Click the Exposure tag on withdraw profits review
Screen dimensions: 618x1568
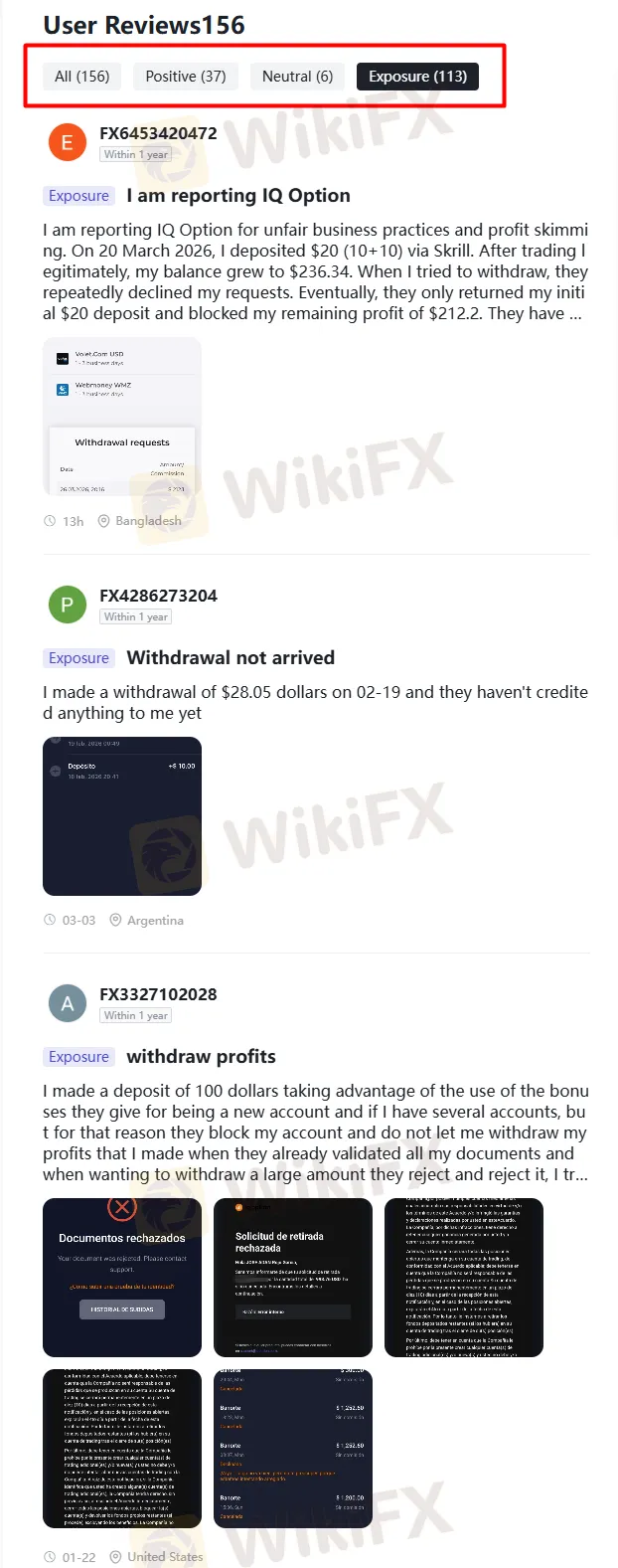pyautogui.click(x=78, y=1057)
